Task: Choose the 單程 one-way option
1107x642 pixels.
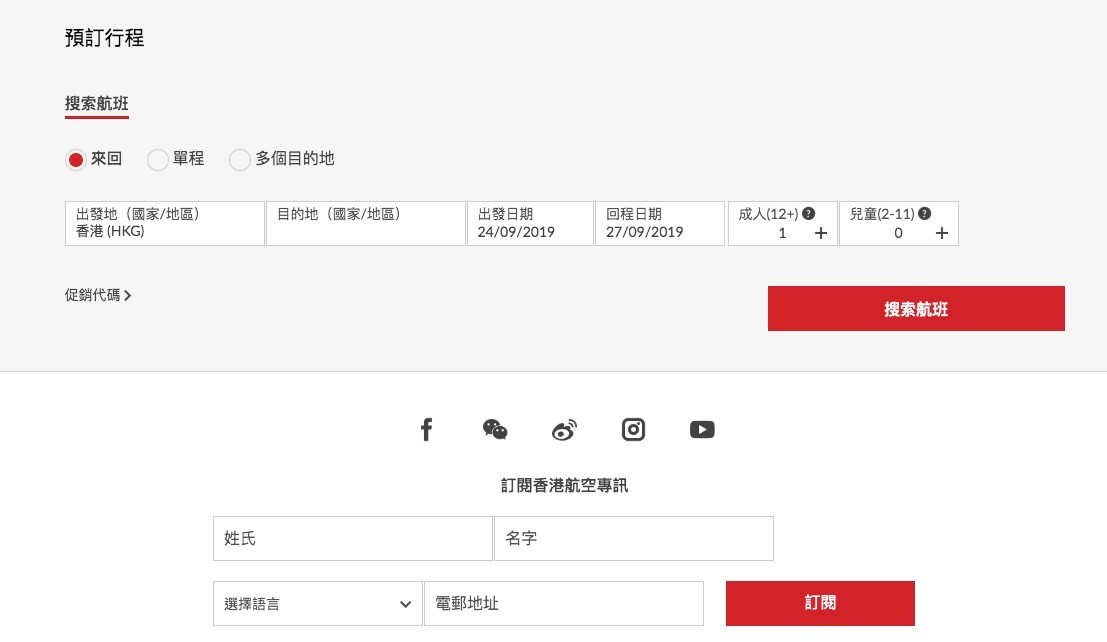Action: click(158, 159)
